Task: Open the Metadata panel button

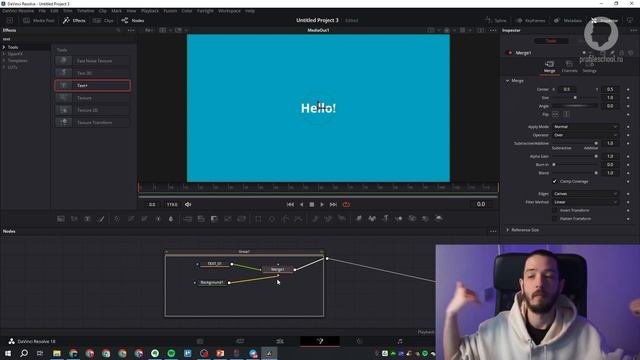Action: tap(568, 20)
